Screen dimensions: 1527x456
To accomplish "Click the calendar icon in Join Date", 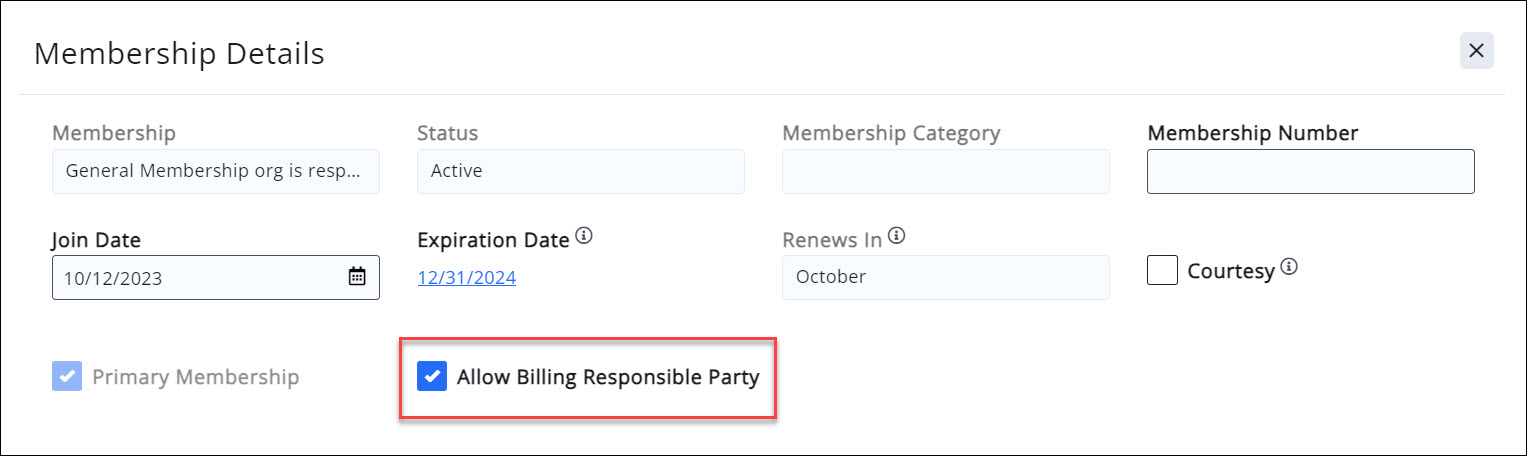I will coord(357,277).
